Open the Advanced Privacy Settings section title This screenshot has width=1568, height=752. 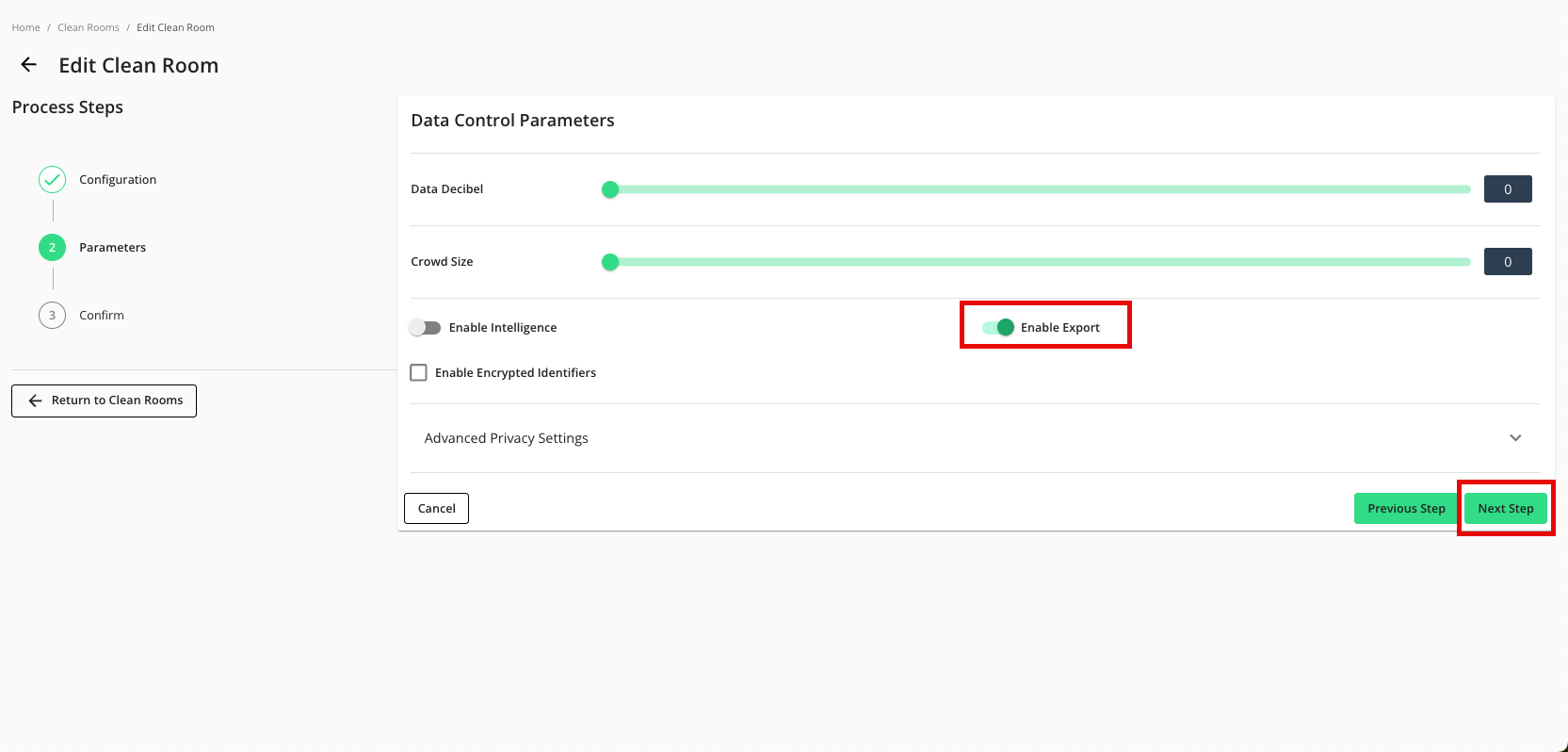click(506, 438)
